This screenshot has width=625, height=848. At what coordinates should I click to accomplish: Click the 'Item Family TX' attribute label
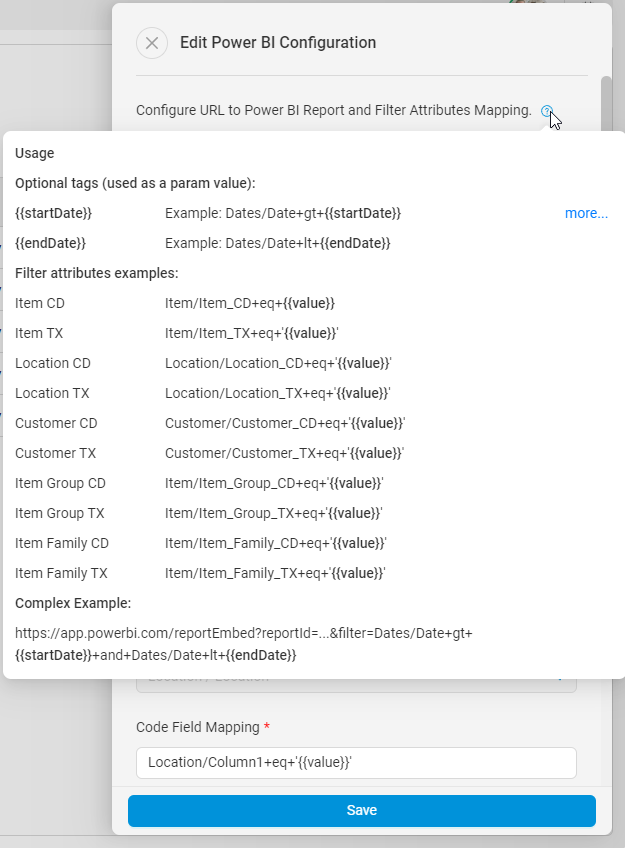[x=61, y=573]
